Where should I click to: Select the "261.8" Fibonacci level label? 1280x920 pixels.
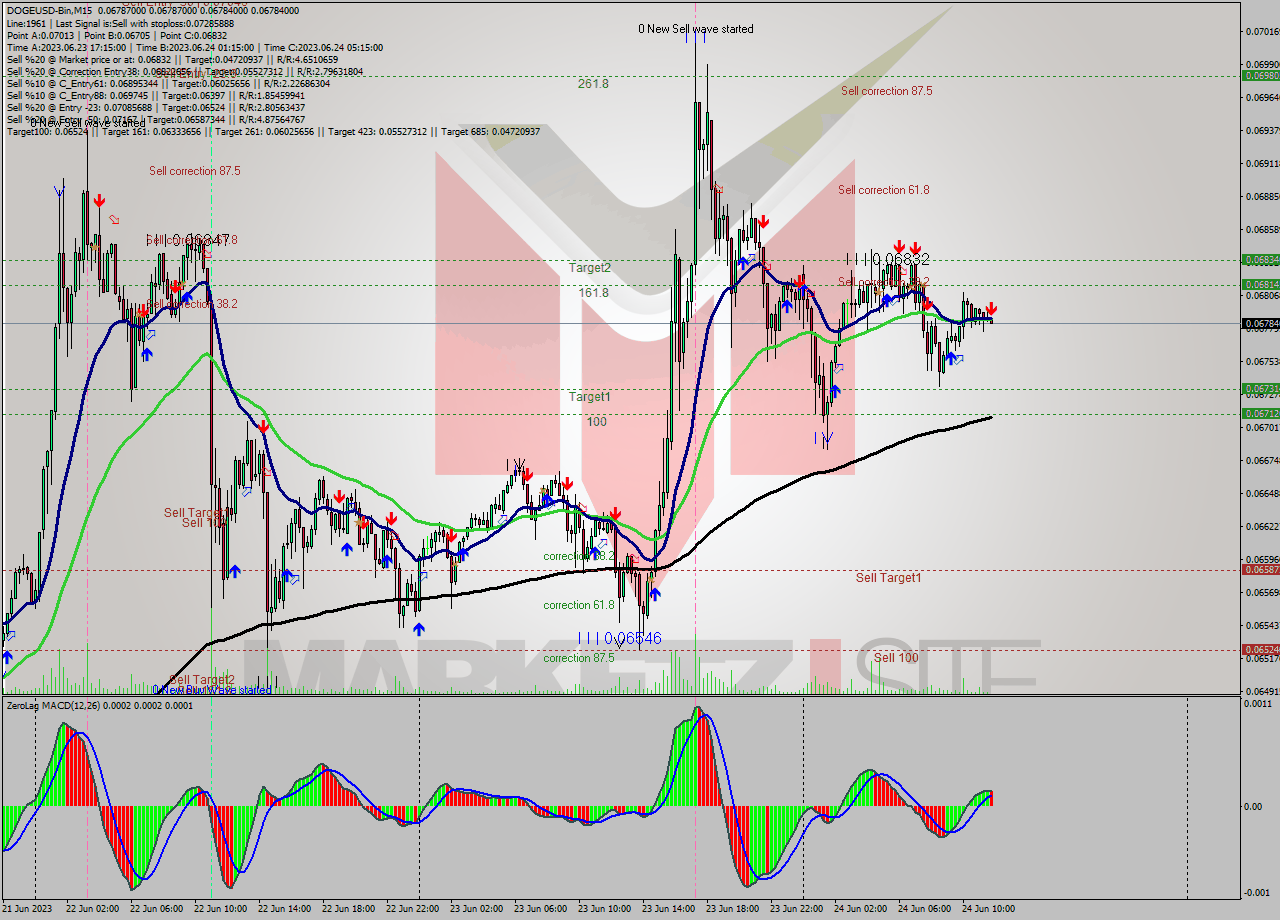point(593,84)
